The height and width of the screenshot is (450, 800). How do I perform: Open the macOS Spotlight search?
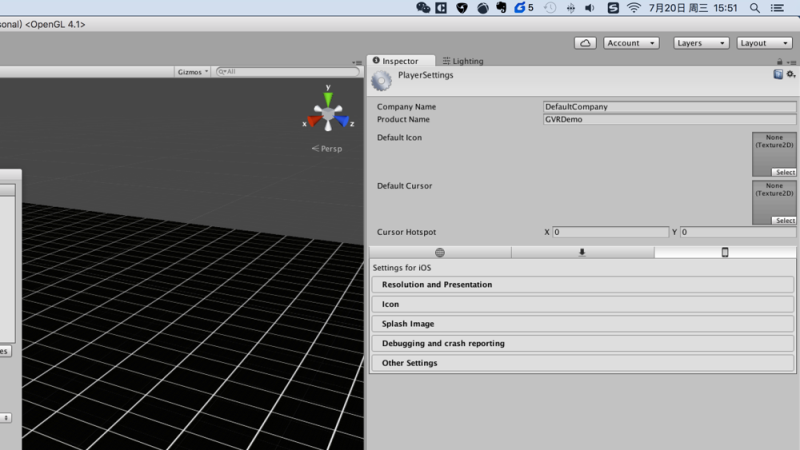[755, 8]
